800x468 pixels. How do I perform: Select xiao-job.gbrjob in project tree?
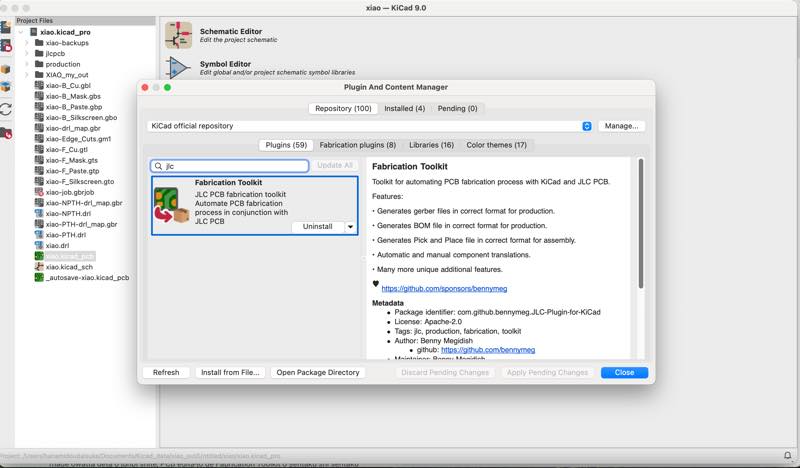tap(70, 192)
